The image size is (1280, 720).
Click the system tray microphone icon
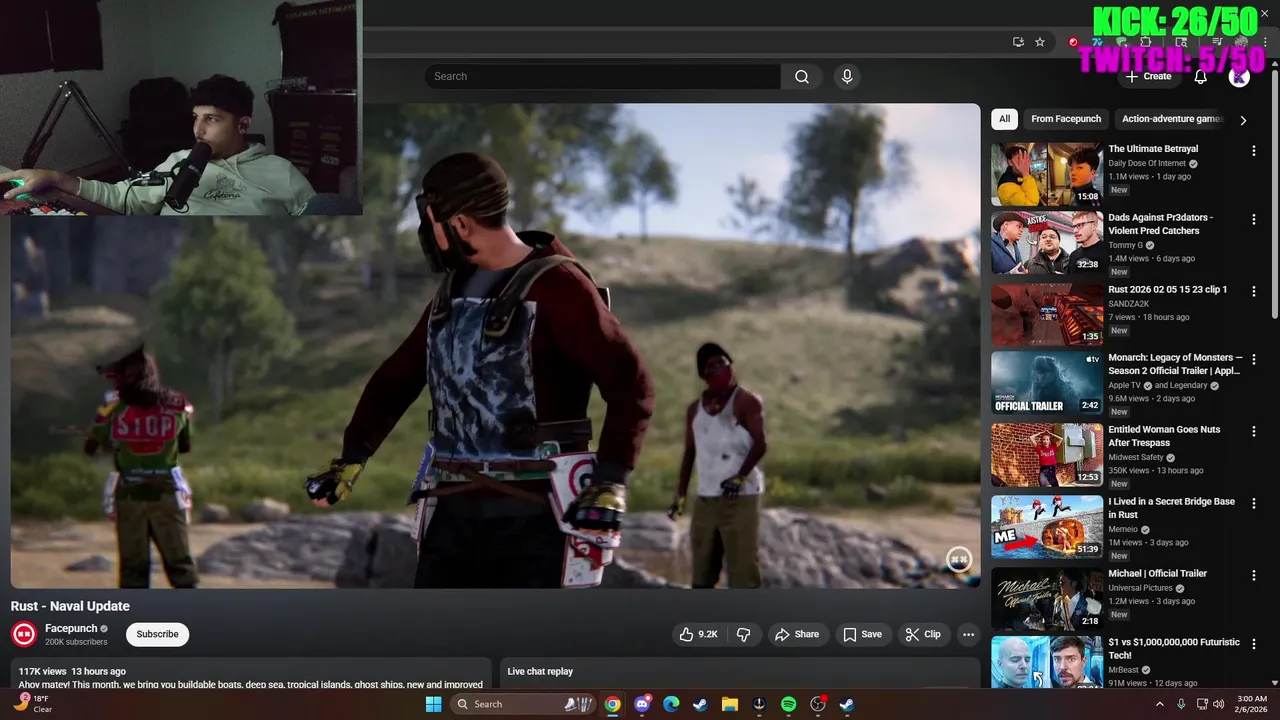1181,704
